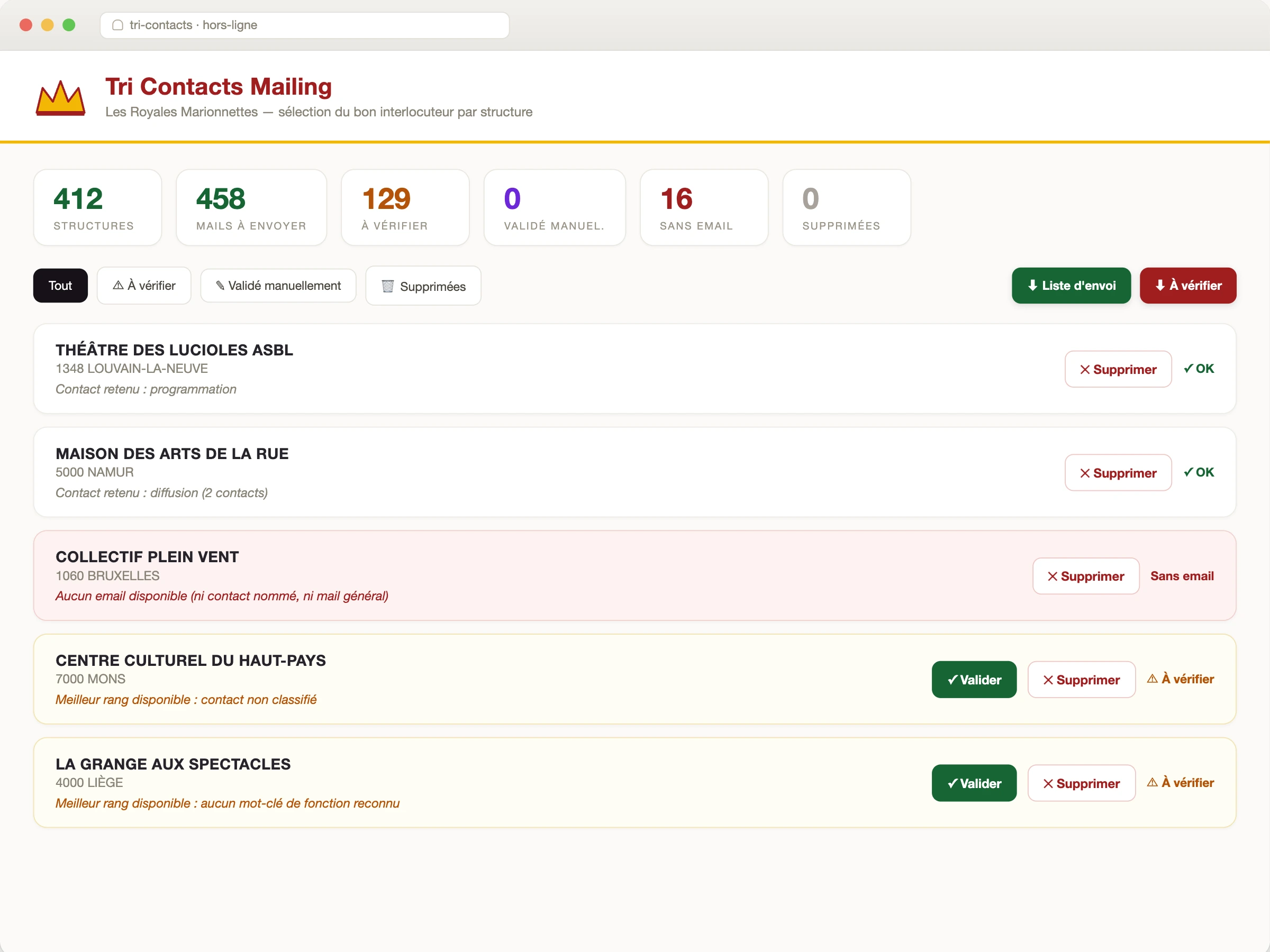Click the address bar tri-contacts field

click(x=305, y=25)
